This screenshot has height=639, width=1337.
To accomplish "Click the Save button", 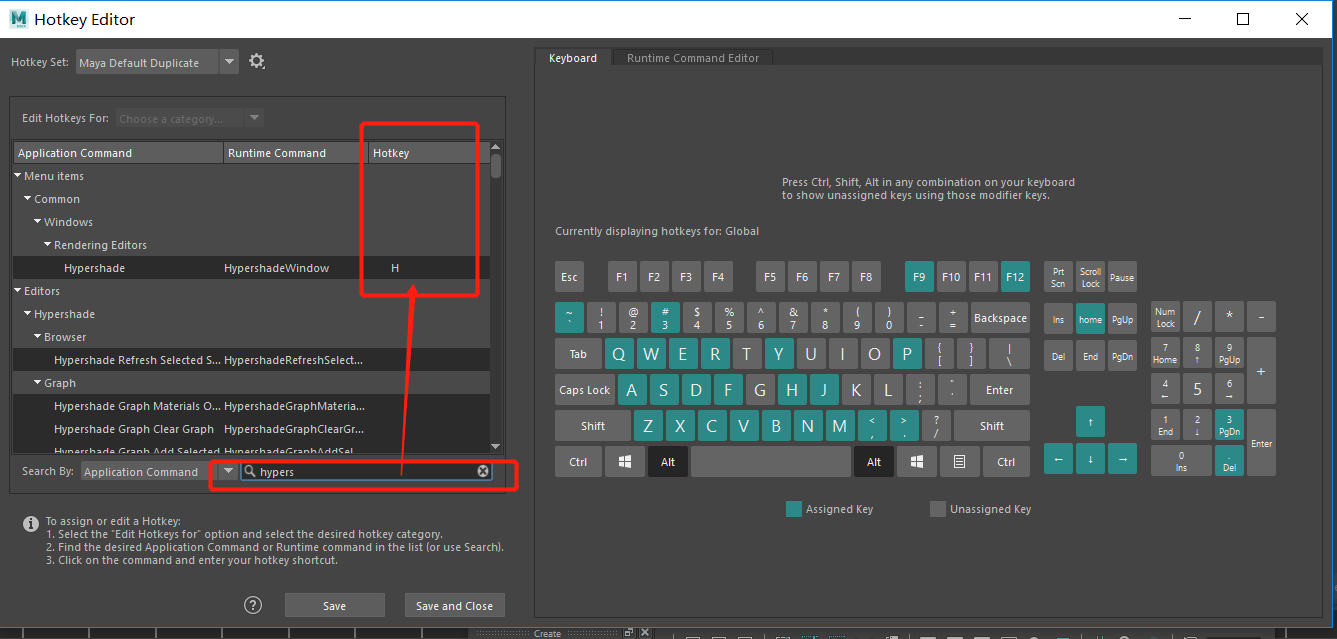I will [334, 605].
